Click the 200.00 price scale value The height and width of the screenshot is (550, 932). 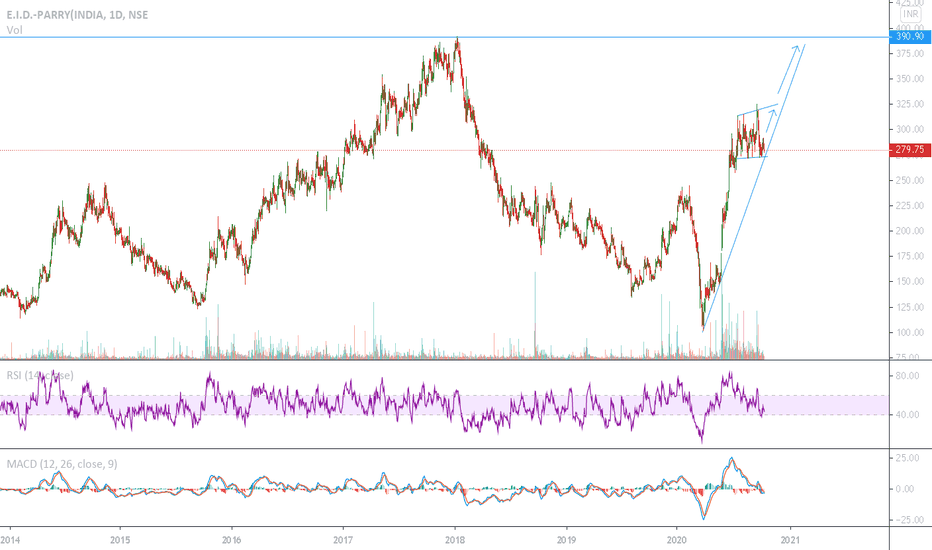[909, 231]
